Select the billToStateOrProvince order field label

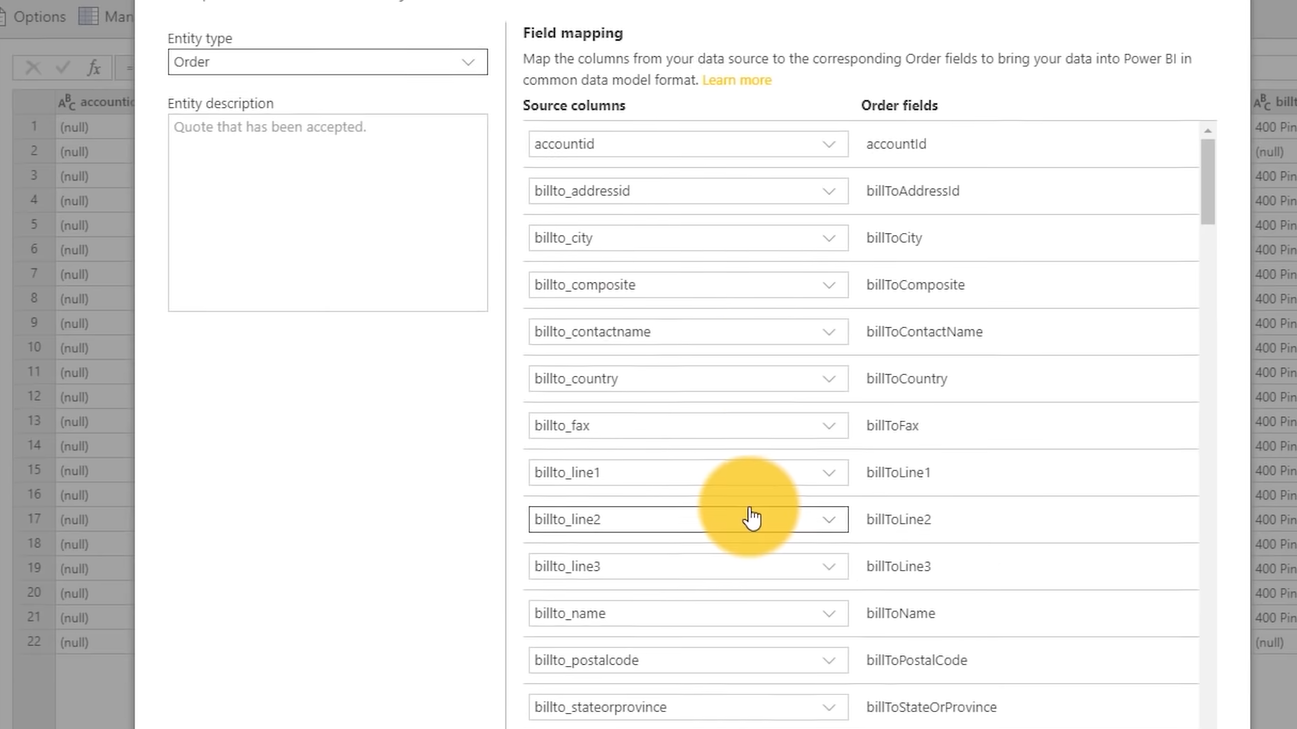pos(931,708)
